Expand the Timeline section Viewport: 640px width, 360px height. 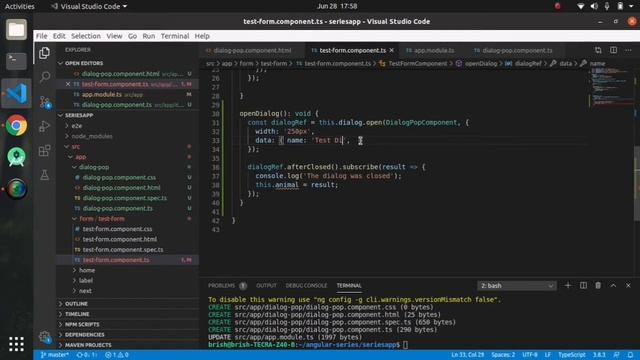click(x=127, y=314)
